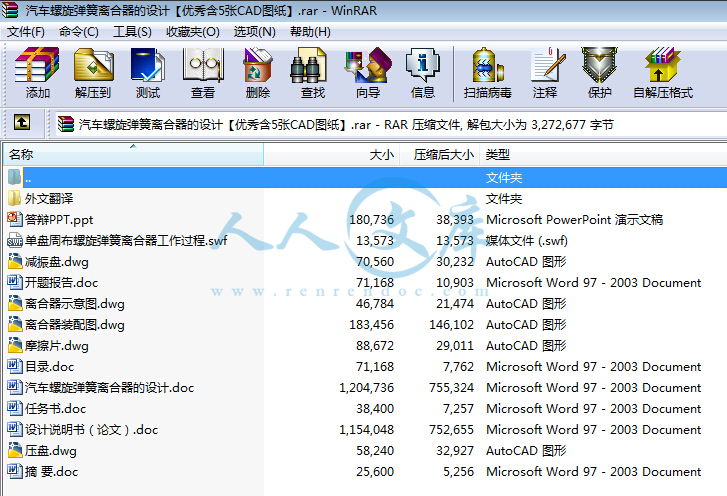Click the size value 1,204,736
727x496 pixels.
click(x=366, y=388)
